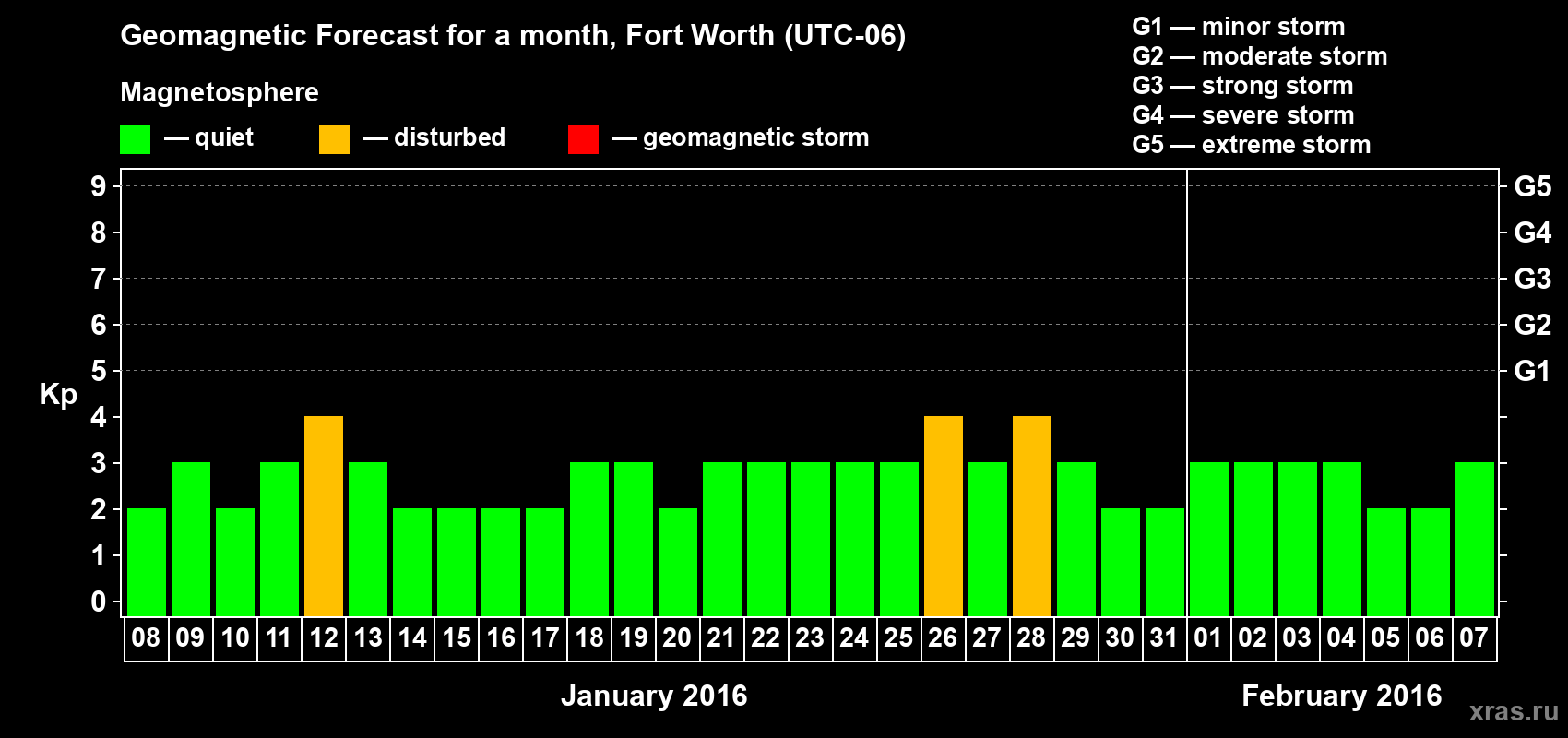Click the G1 label on right axis

pyautogui.click(x=1533, y=371)
